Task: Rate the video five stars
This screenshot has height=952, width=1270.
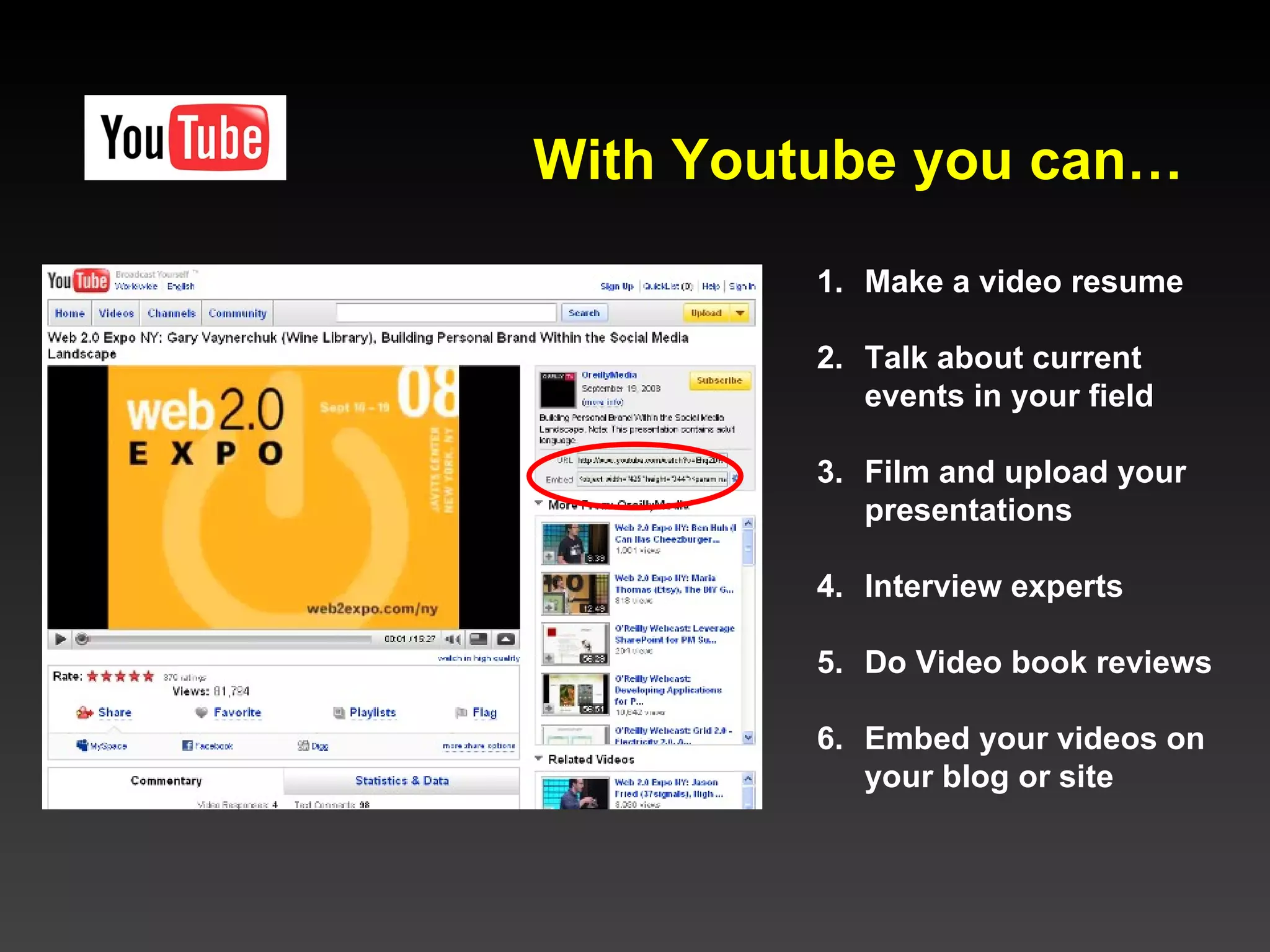Action: point(148,676)
